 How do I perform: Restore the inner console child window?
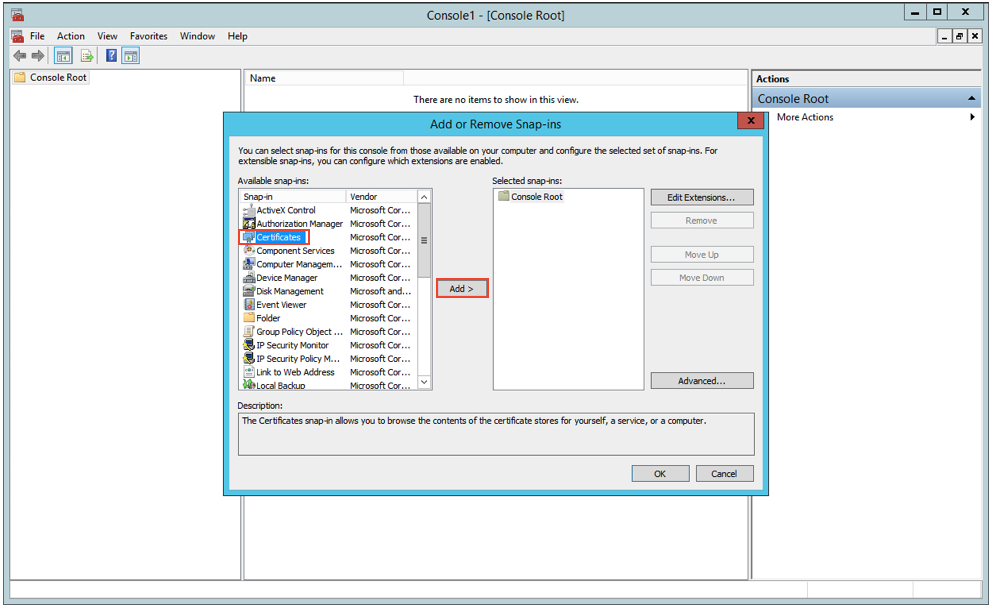[x=959, y=37]
